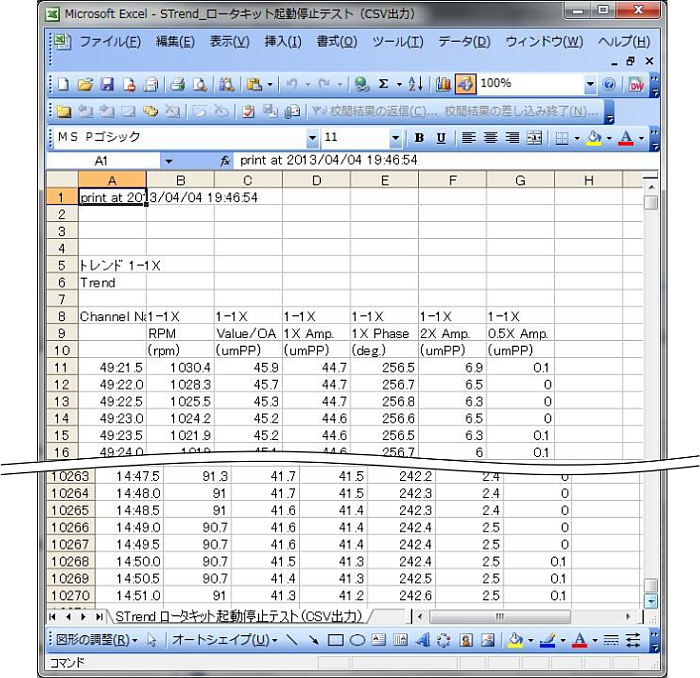
Task: Open the AutoSum functions dropdown arrow
Action: (x=399, y=84)
